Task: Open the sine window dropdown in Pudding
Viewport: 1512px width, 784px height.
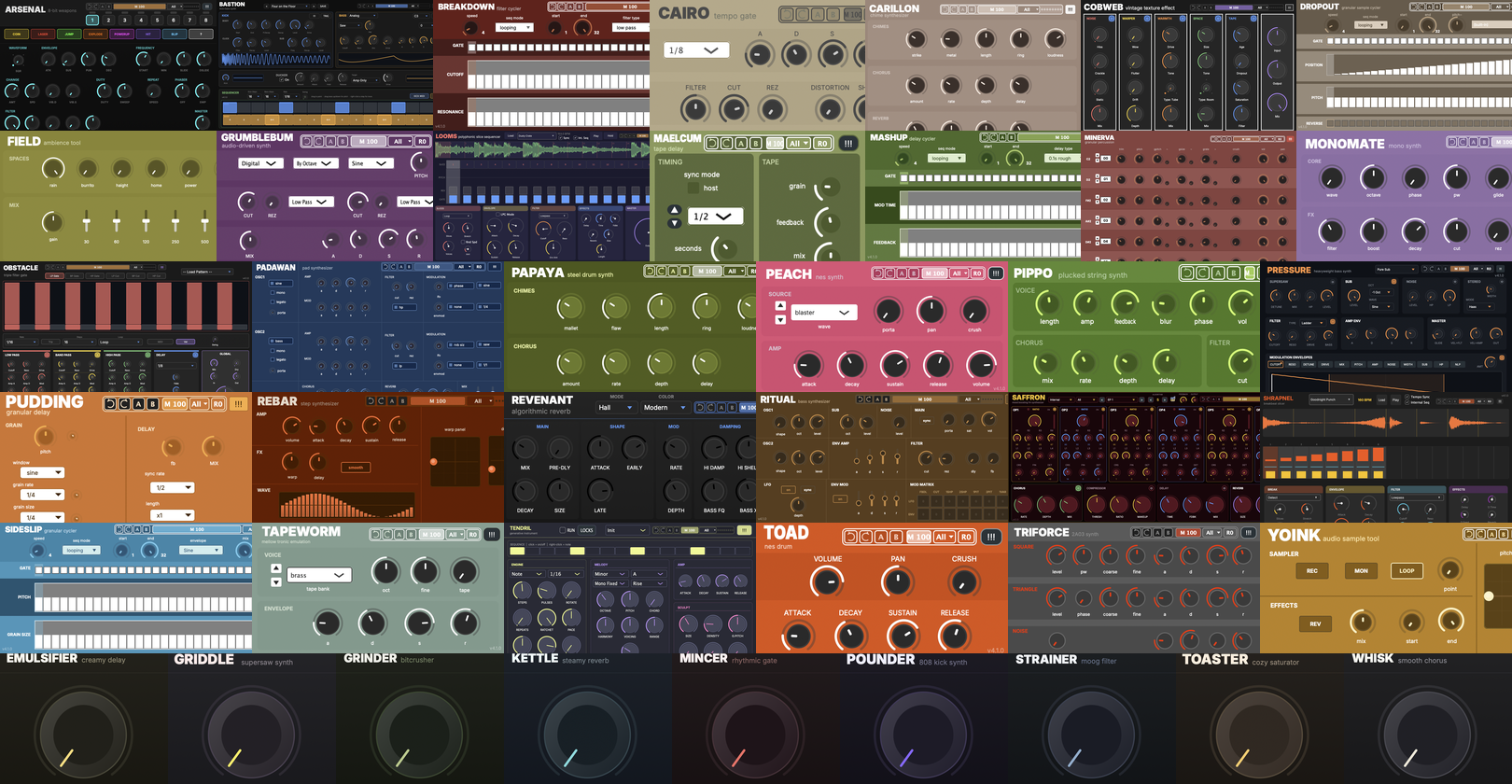Action: pos(42,472)
